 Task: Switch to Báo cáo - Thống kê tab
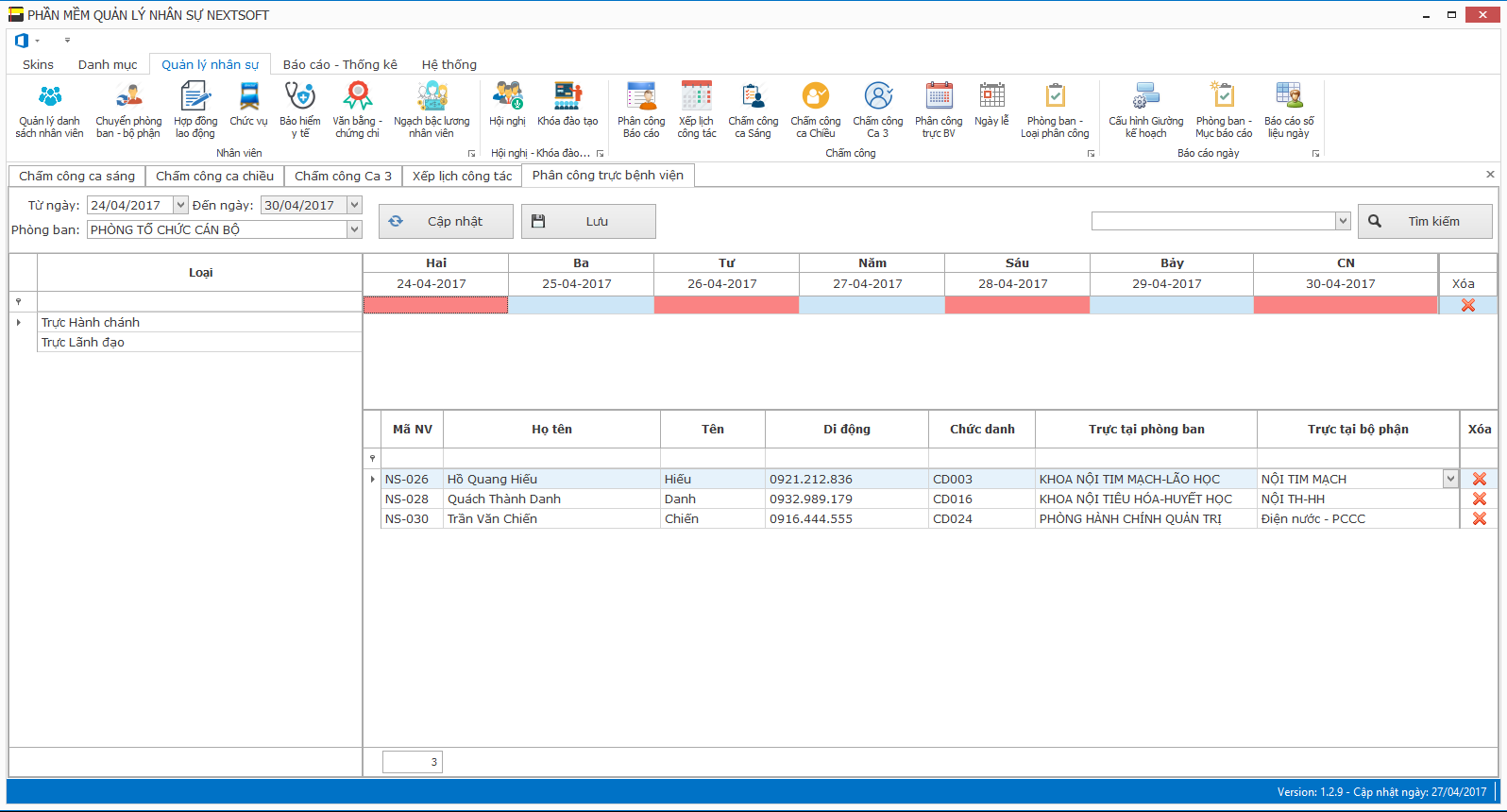[340, 64]
